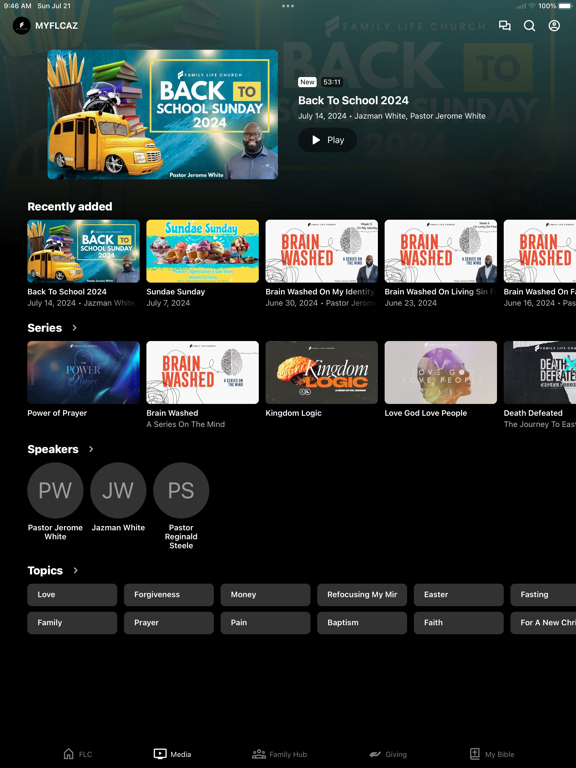The height and width of the screenshot is (768, 576).
Task: Choose the Prayer topic
Action: tap(168, 623)
